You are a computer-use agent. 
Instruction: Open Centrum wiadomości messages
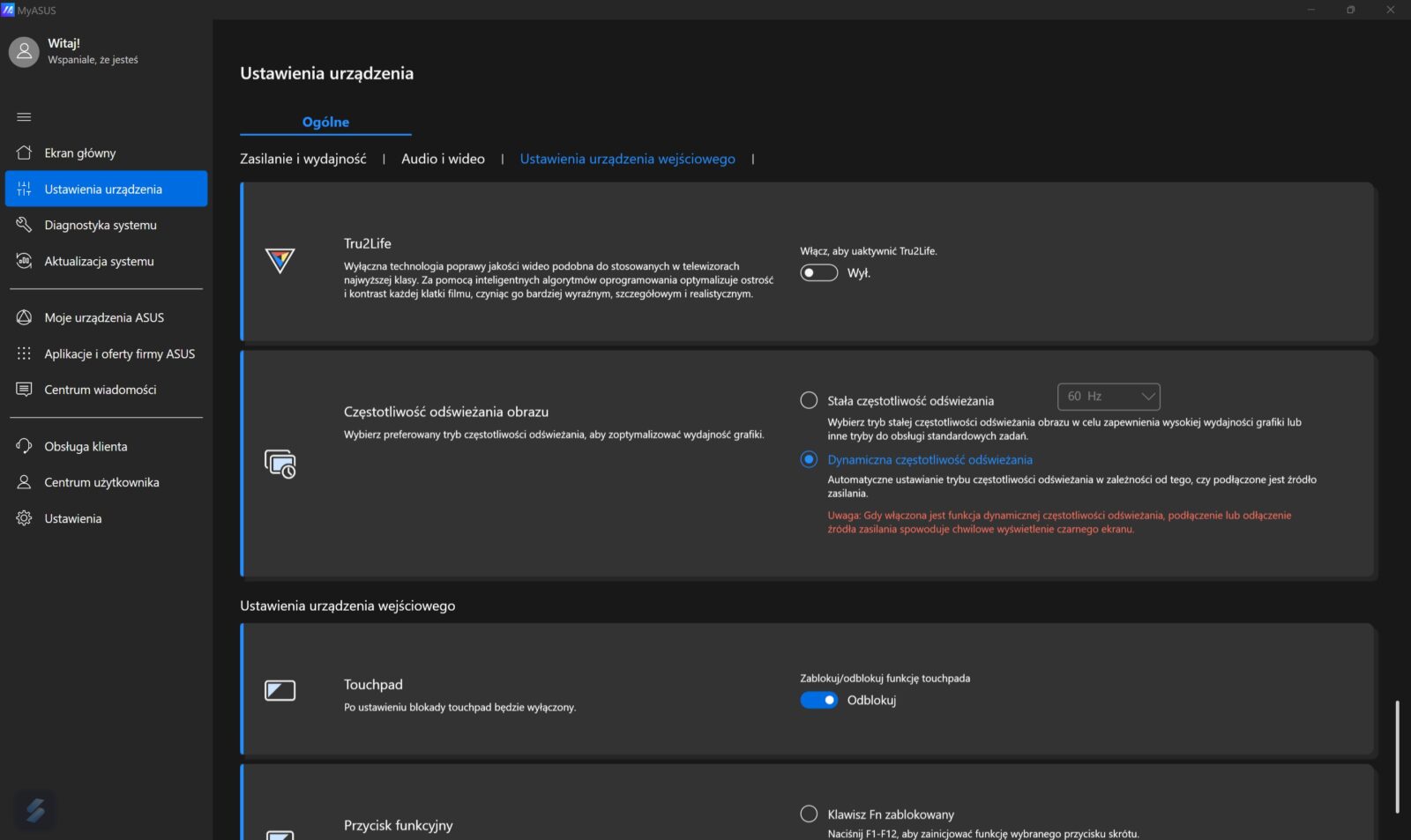(100, 390)
